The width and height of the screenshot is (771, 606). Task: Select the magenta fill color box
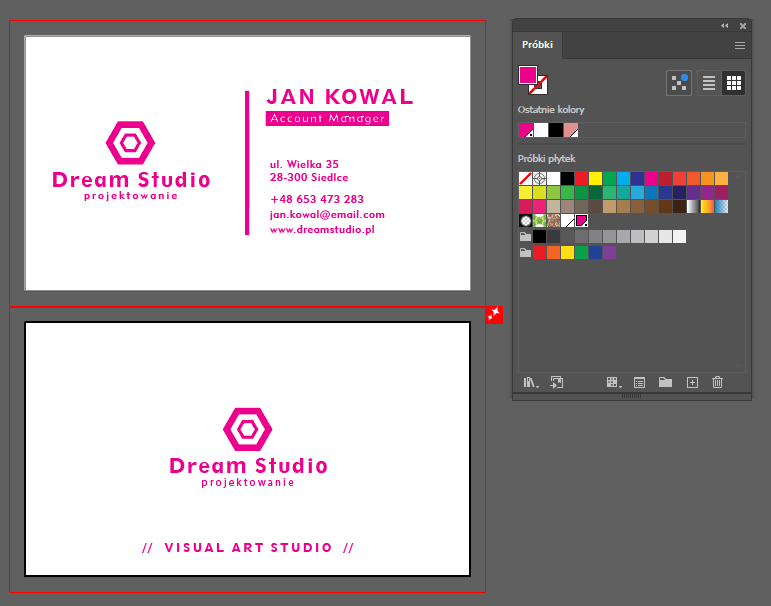[x=526, y=75]
